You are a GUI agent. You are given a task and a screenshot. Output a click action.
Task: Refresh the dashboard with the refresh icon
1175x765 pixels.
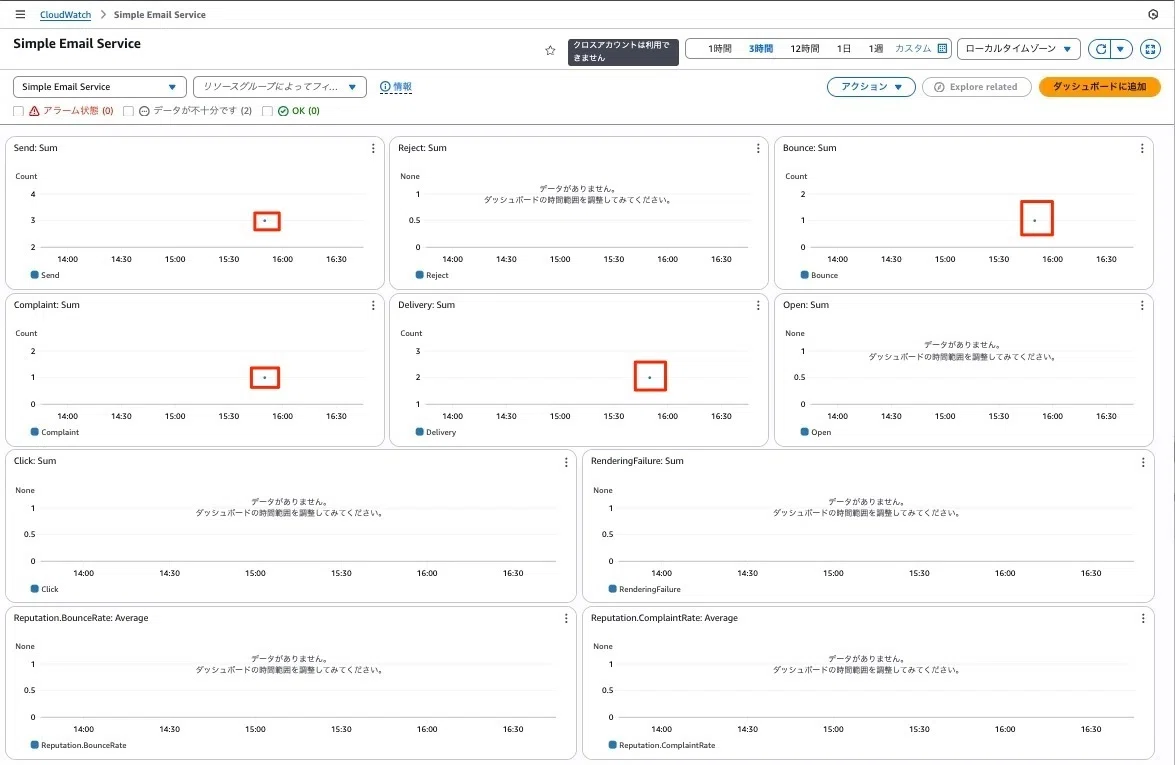click(x=1100, y=49)
